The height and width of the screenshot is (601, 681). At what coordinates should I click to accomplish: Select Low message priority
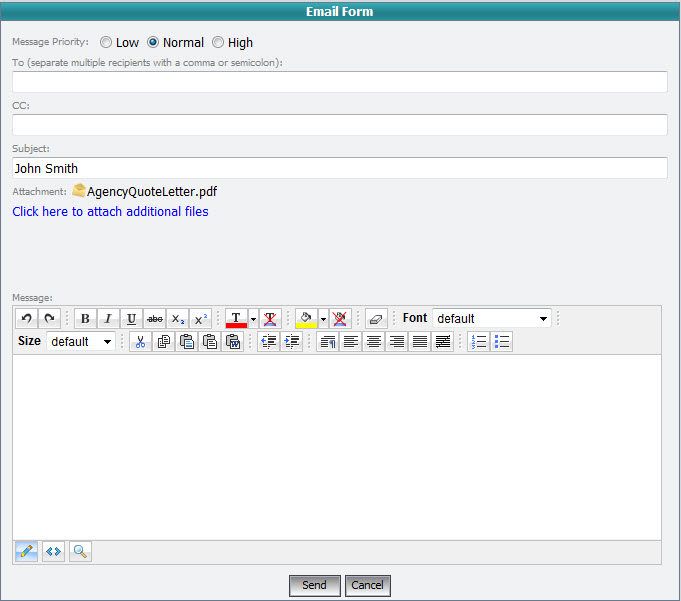(106, 42)
